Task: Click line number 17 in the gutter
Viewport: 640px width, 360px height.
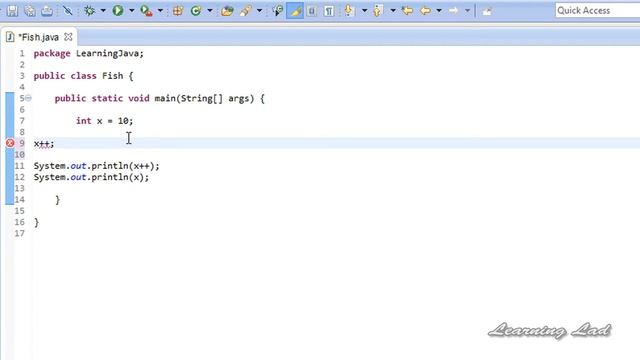Action: pyautogui.click(x=19, y=233)
